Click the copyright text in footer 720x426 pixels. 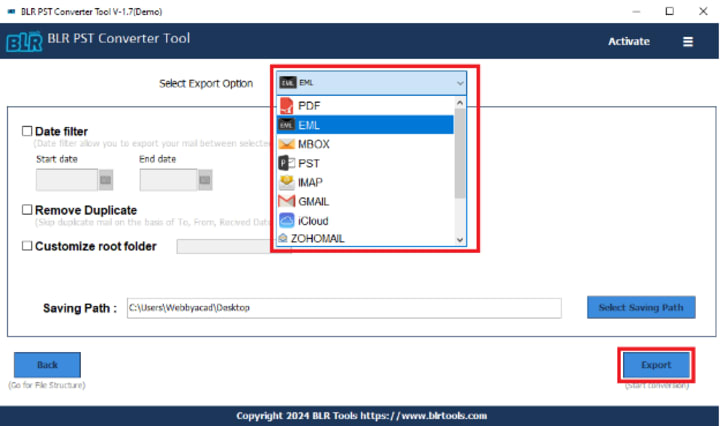(x=361, y=416)
